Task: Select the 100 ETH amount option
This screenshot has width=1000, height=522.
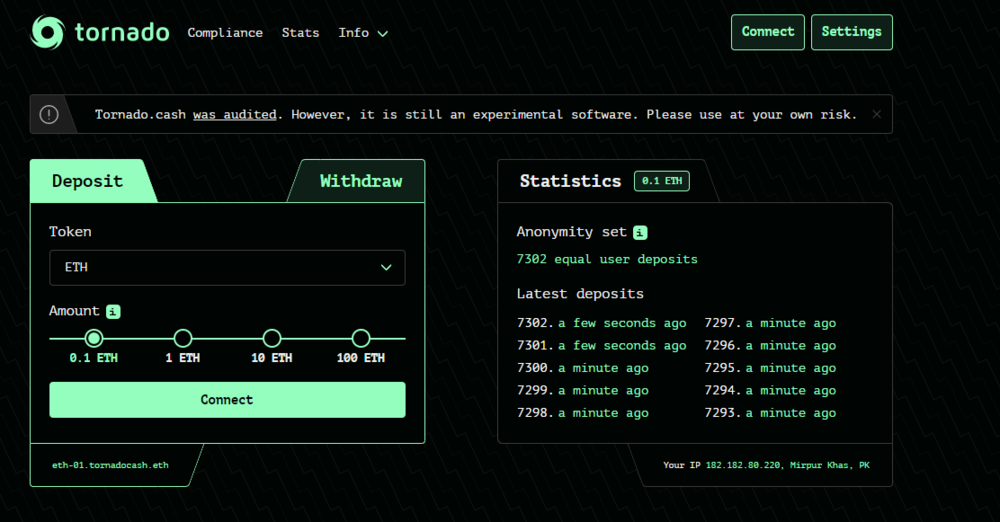Action: 361,338
